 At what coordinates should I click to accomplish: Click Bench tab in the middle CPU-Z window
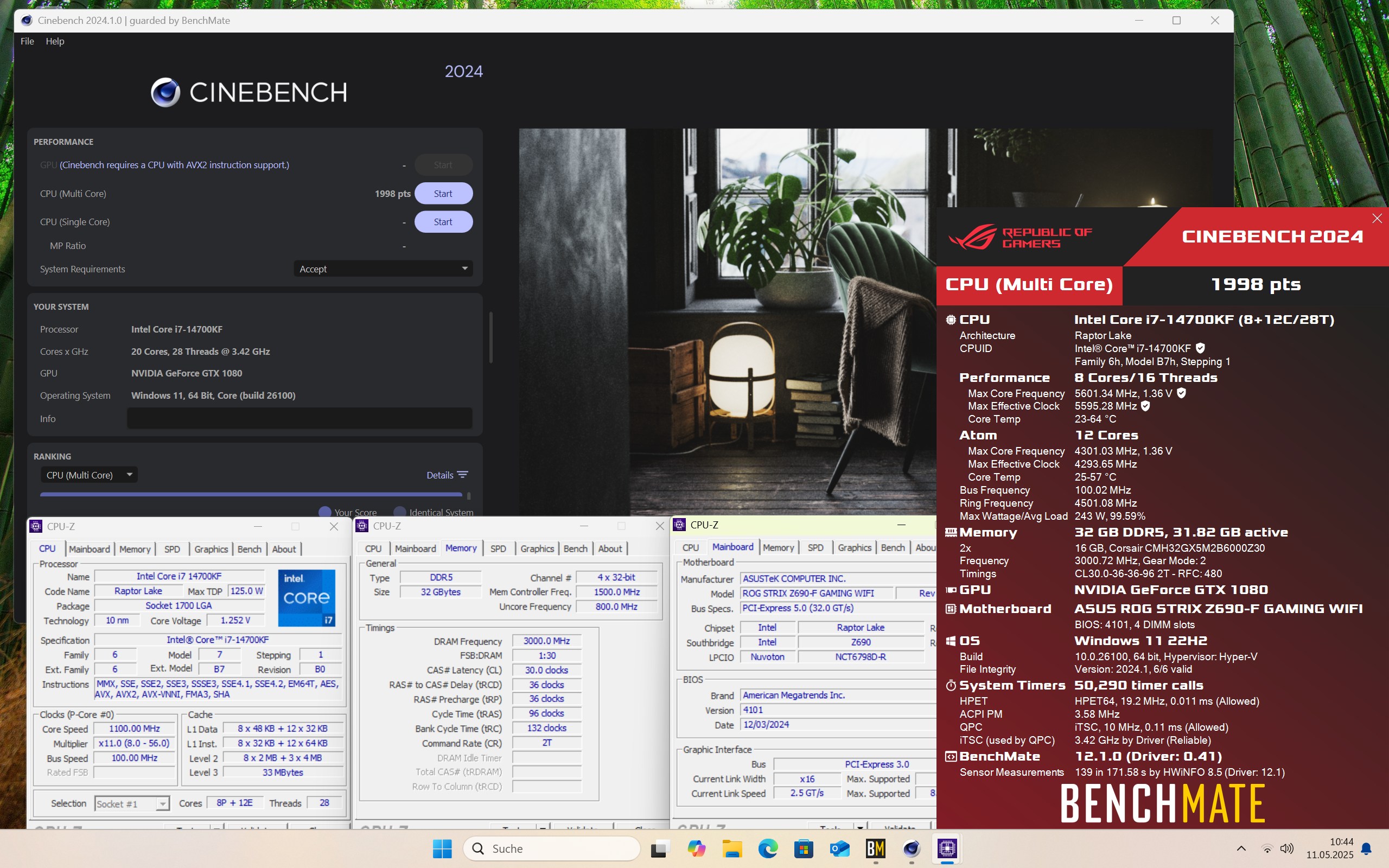point(575,548)
